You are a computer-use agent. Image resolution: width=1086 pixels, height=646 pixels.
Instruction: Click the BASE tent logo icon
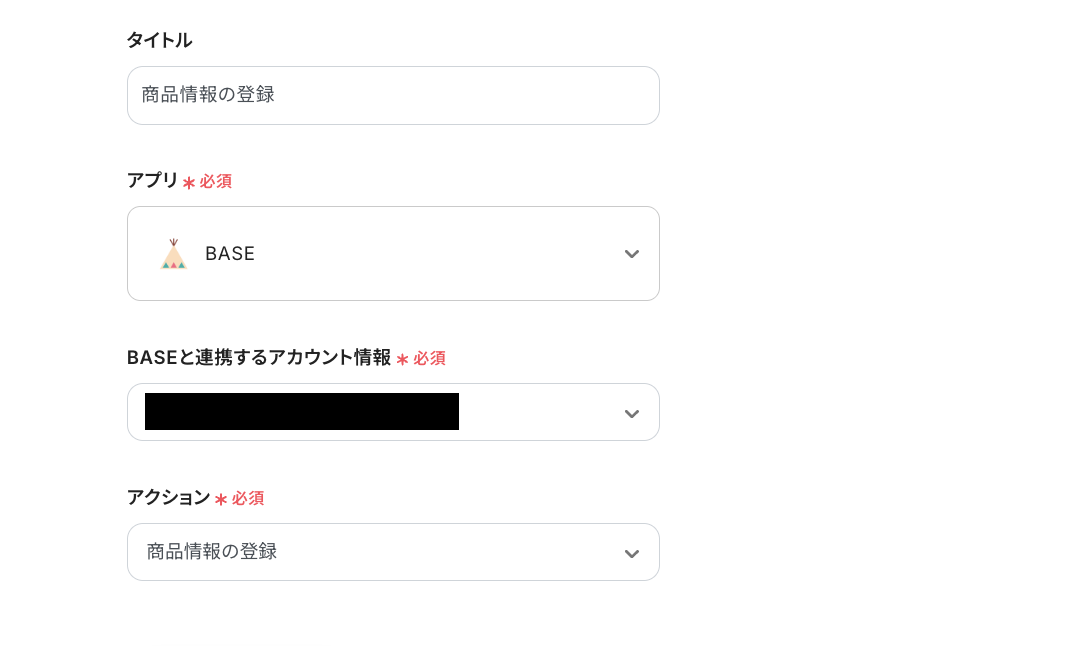[174, 254]
